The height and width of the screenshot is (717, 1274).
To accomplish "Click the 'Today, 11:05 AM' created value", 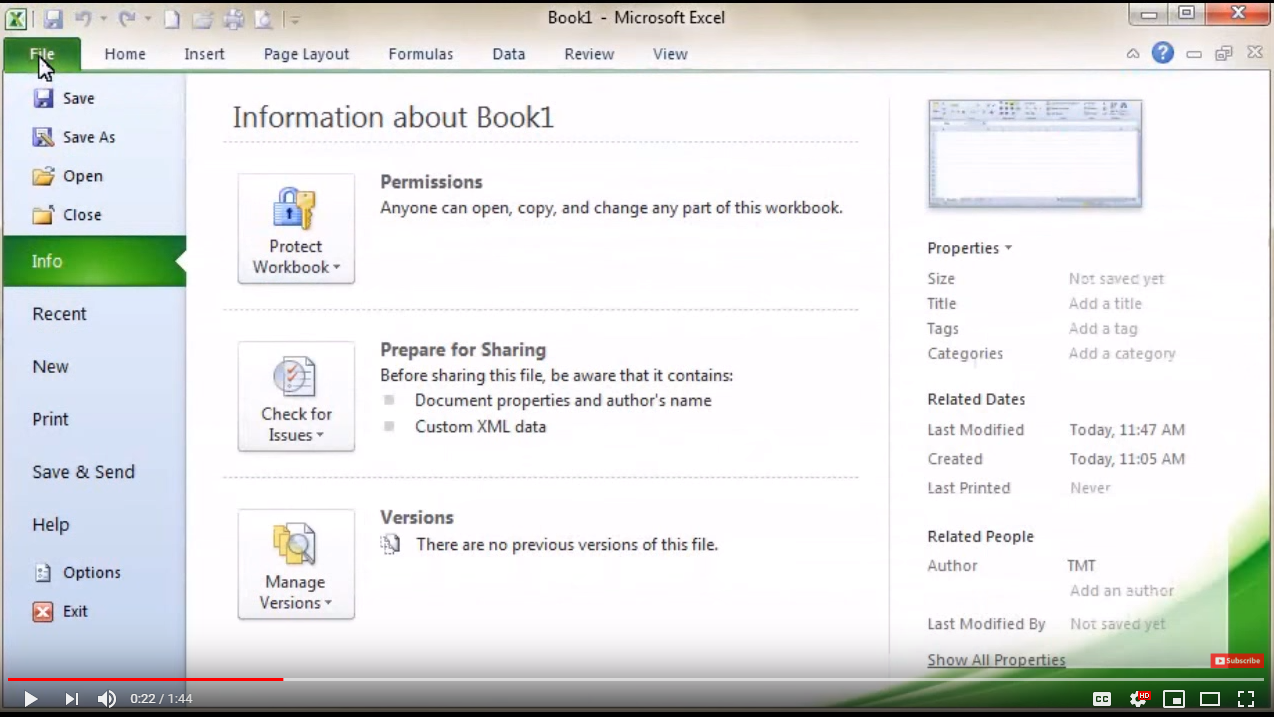I will (1127, 459).
